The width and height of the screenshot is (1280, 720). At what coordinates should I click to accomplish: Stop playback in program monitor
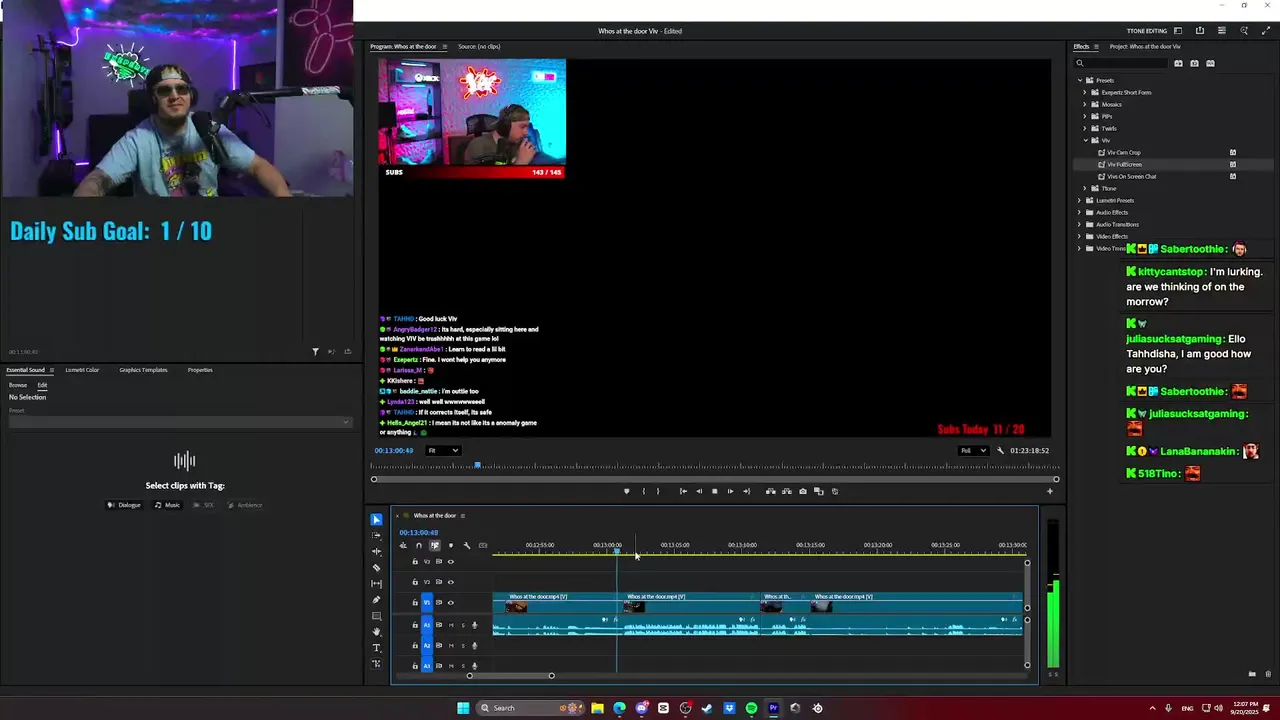[x=714, y=491]
